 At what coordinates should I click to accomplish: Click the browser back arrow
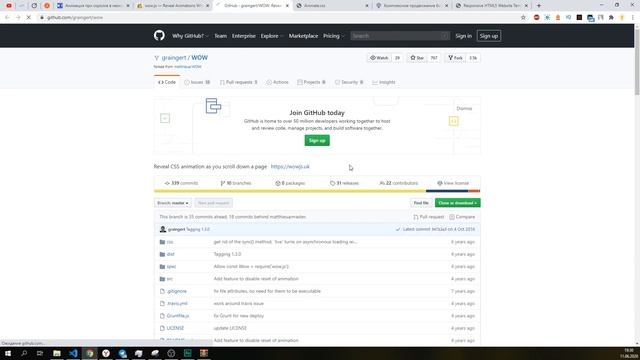tap(7, 18)
